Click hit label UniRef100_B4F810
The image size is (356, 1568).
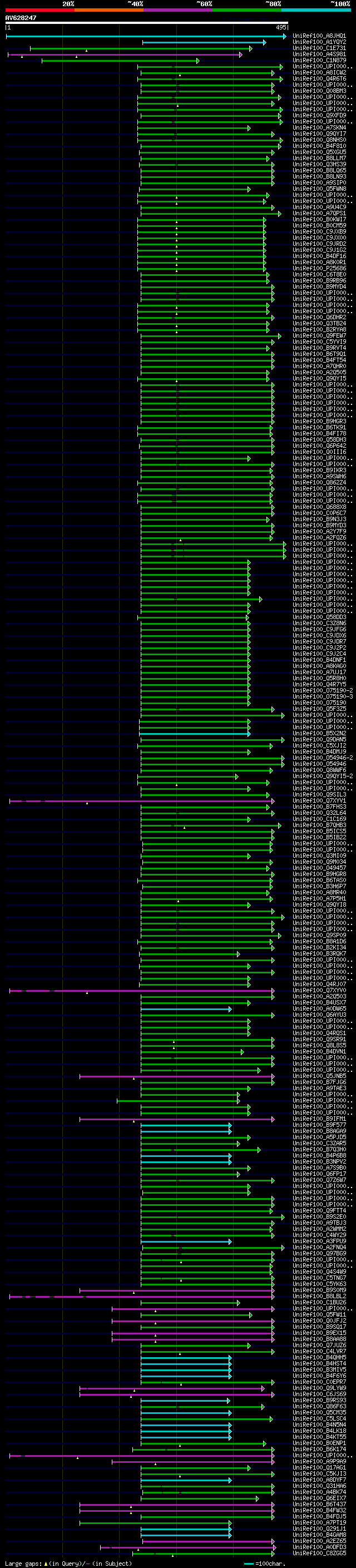point(319,146)
